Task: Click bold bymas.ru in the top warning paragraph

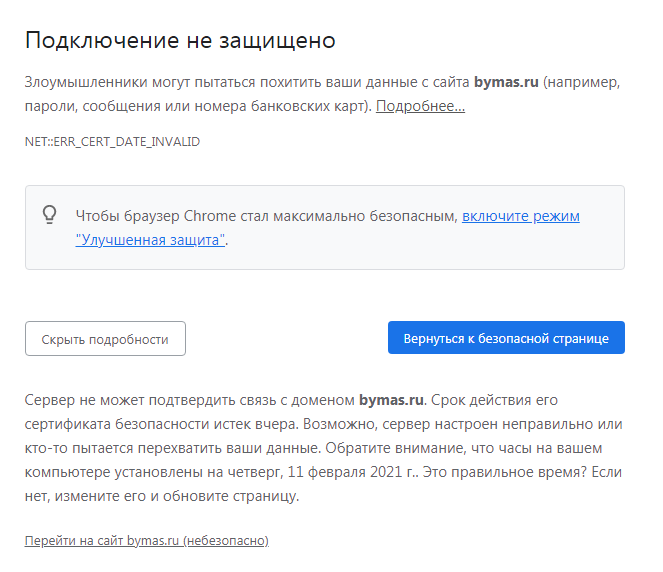Action: tap(505, 82)
